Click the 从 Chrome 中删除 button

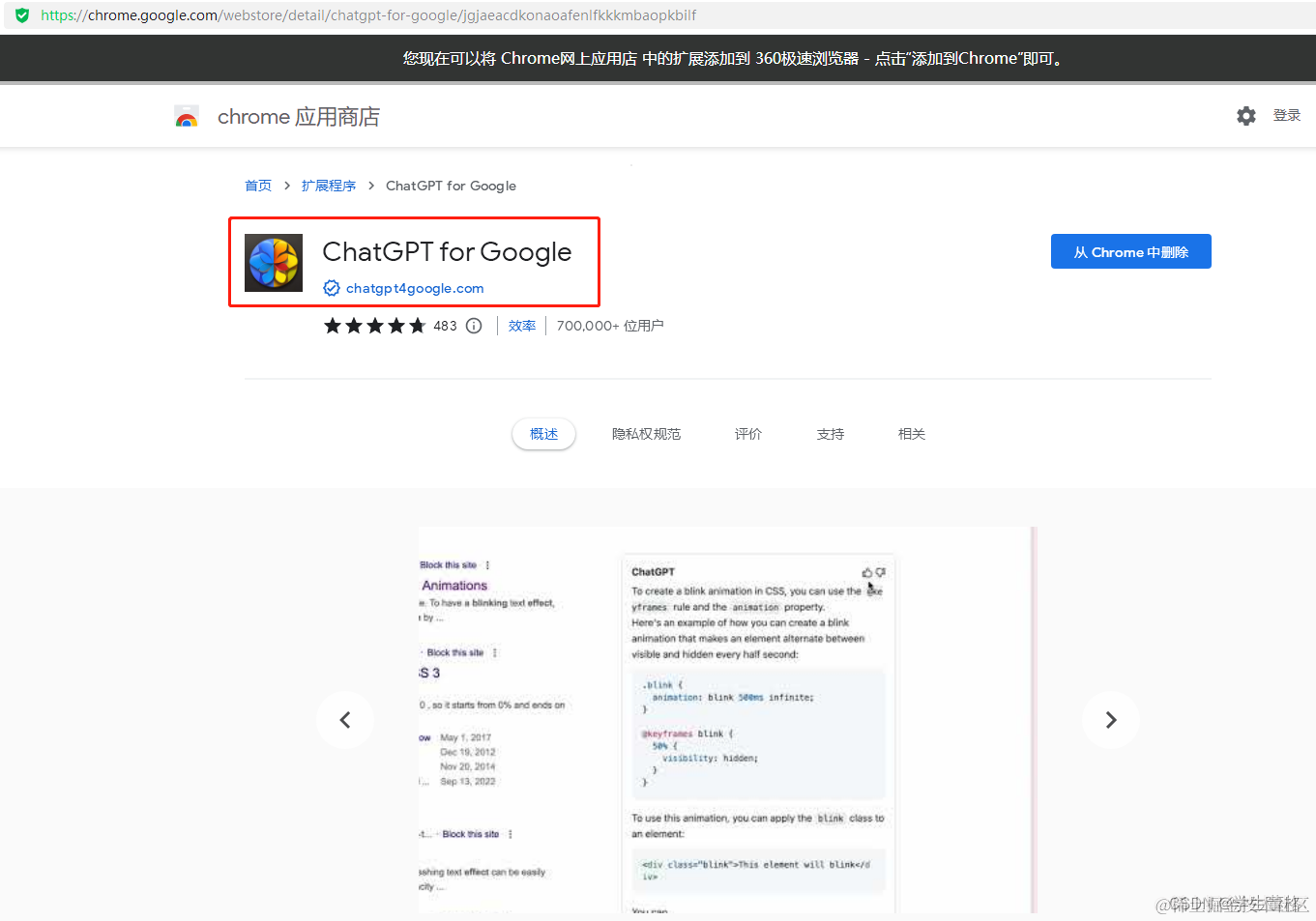click(1131, 251)
